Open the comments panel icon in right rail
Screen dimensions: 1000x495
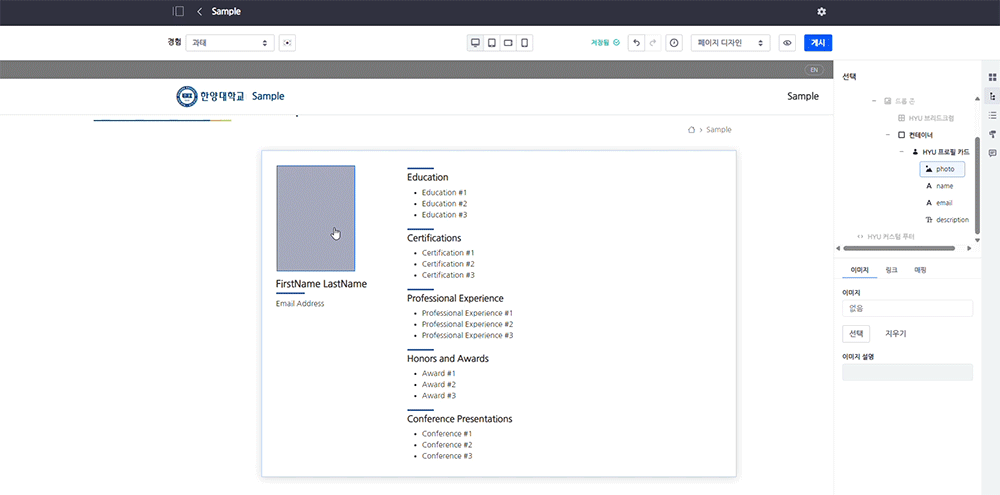coord(992,153)
